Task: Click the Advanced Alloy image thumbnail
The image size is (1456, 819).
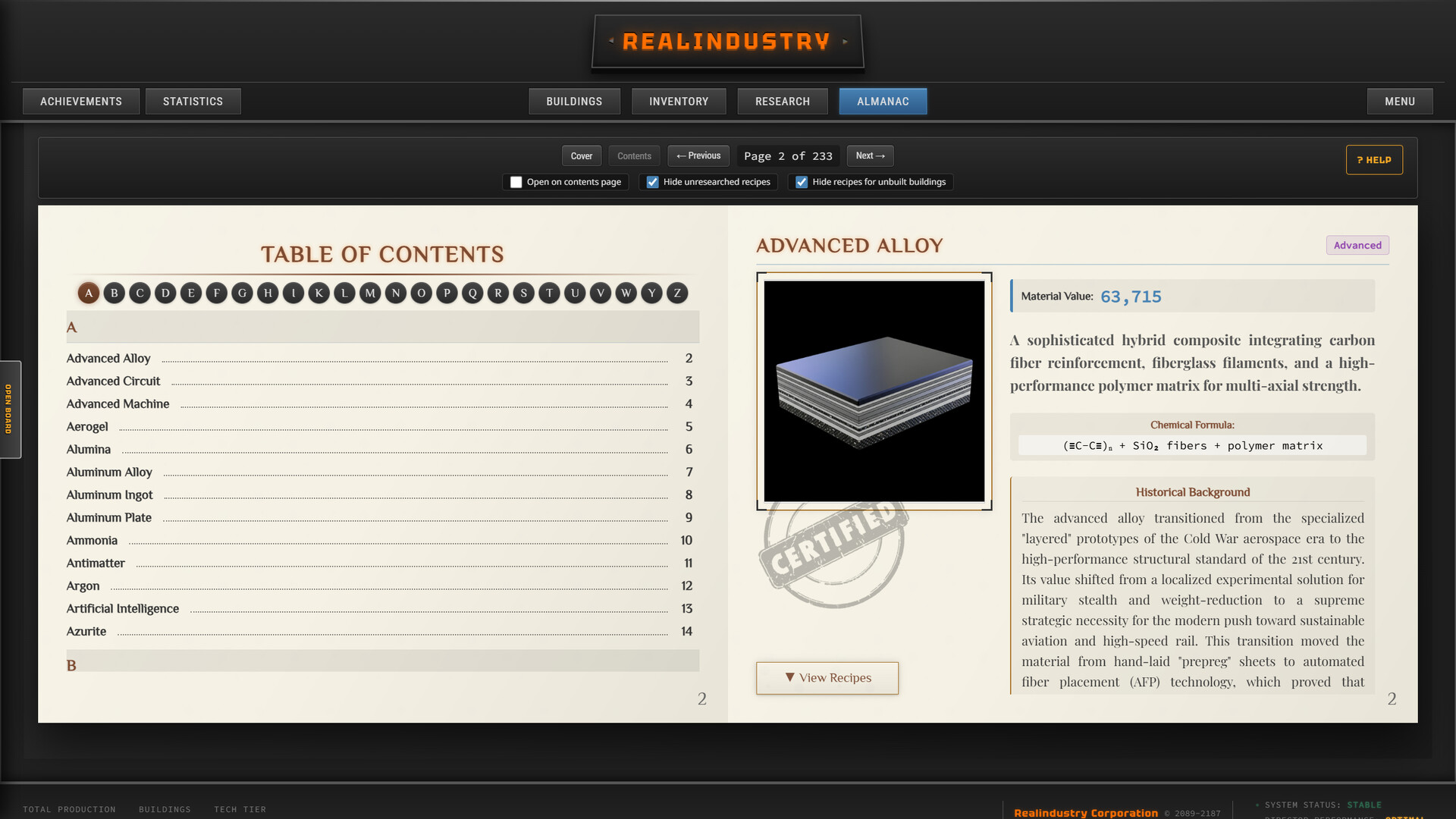Action: click(874, 391)
